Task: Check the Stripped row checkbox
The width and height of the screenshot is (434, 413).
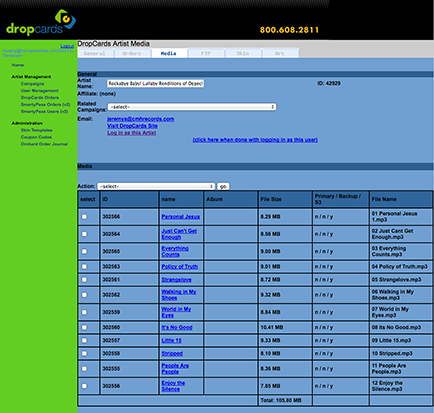Action: pos(84,354)
